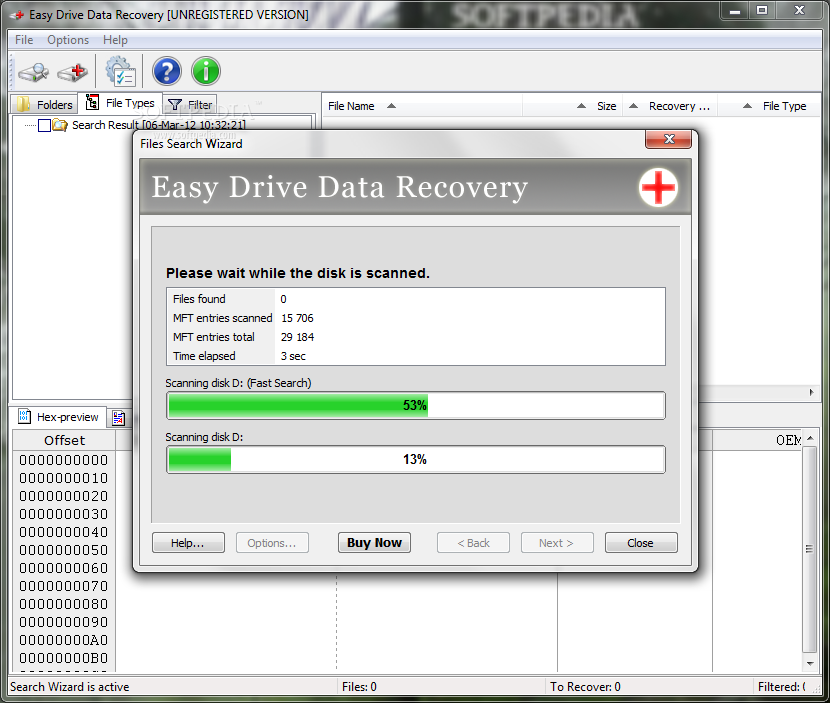Click the search drive toolbar icon
830x703 pixels.
[33, 71]
